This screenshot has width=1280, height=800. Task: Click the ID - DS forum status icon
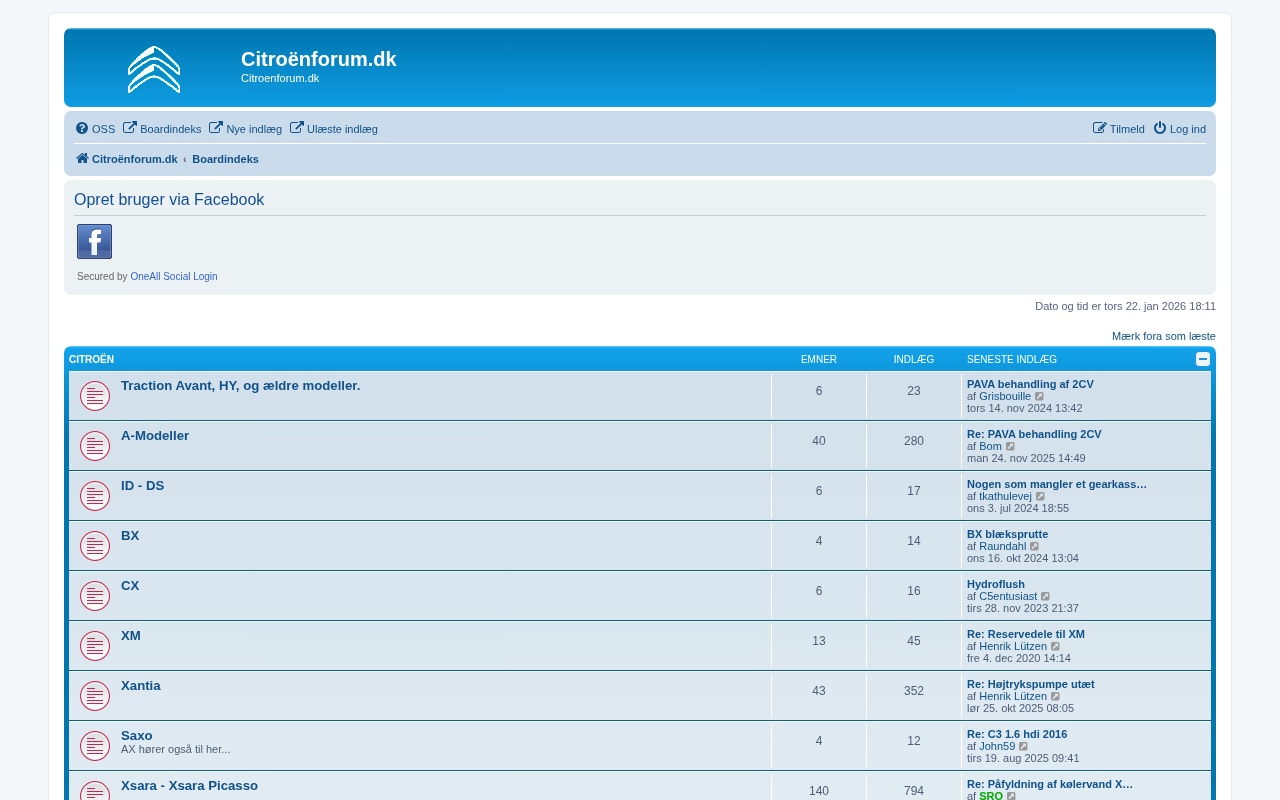click(95, 496)
